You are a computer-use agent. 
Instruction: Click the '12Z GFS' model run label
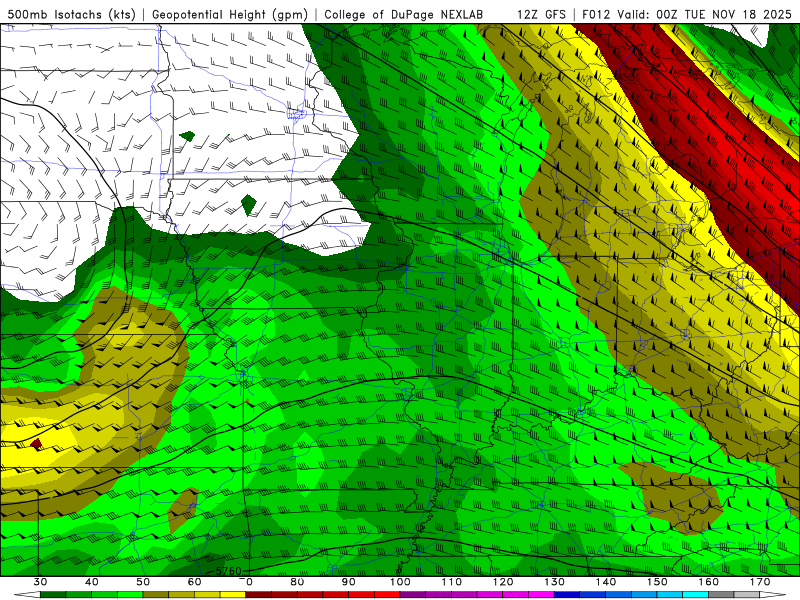[541, 14]
